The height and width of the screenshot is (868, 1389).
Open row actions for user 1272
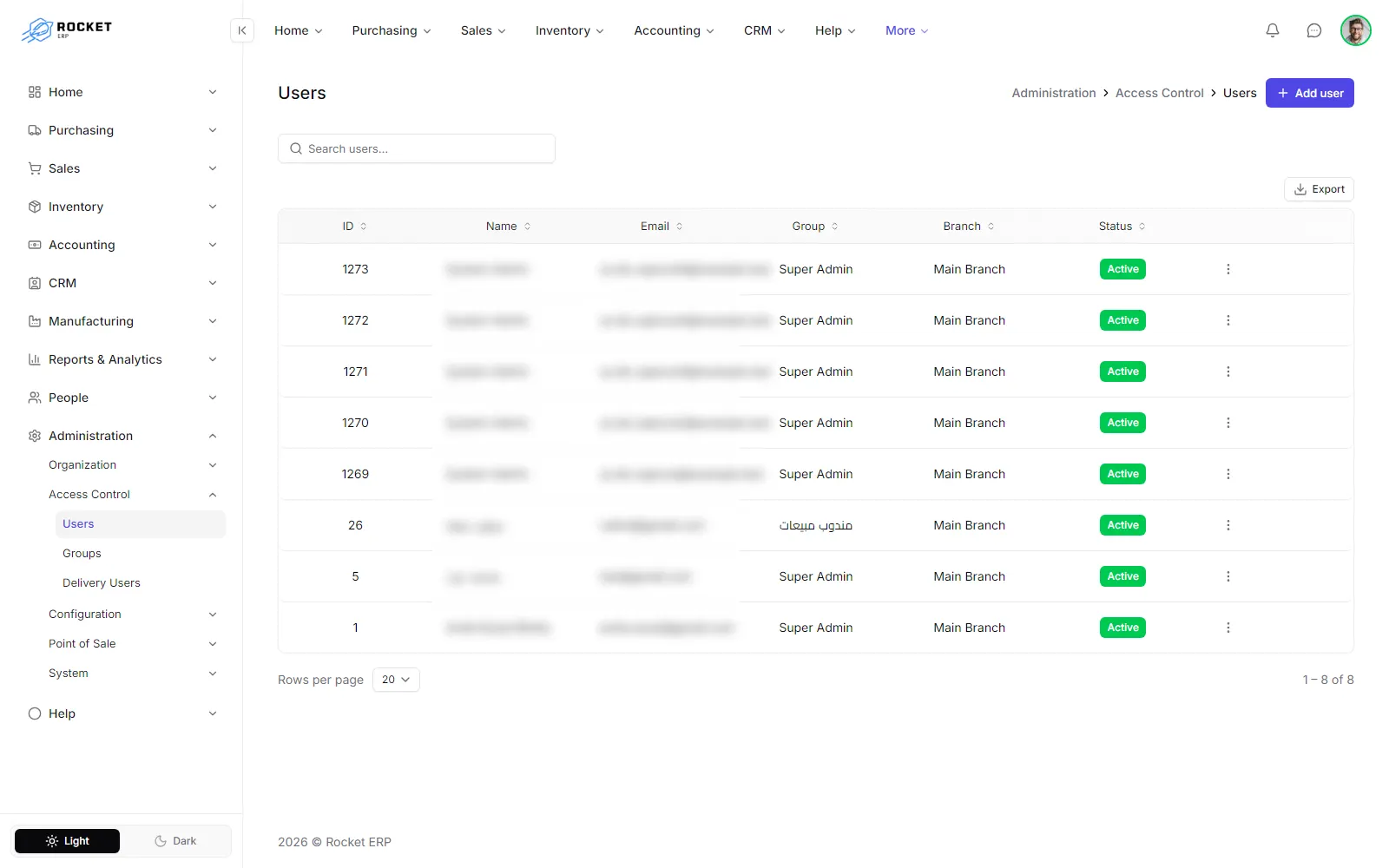[1228, 320]
